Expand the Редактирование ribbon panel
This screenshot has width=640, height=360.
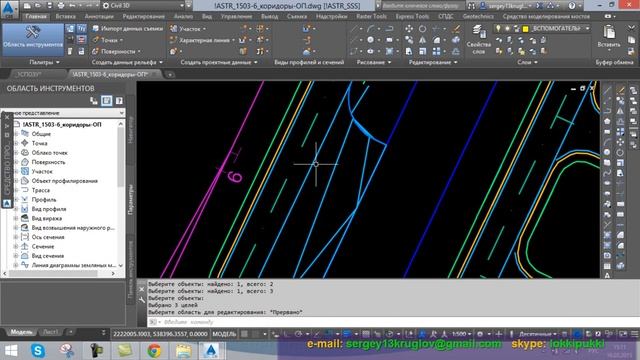click(433, 62)
